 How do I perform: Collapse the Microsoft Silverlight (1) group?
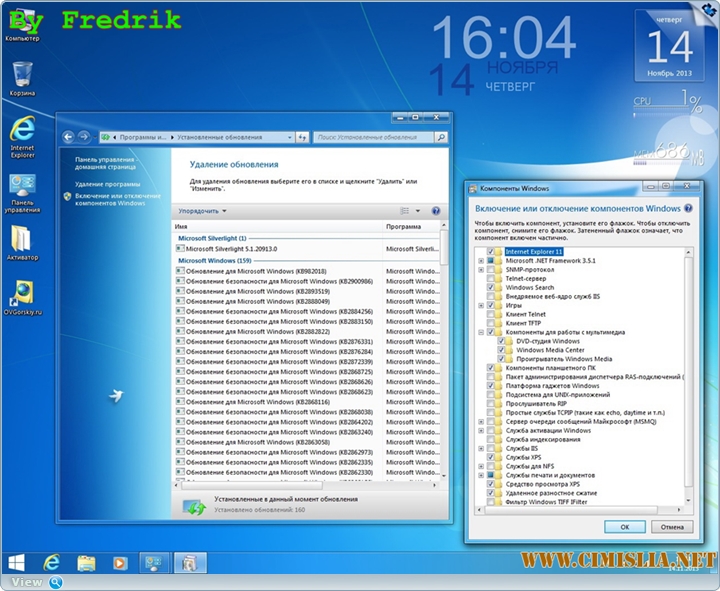pyautogui.click(x=212, y=238)
